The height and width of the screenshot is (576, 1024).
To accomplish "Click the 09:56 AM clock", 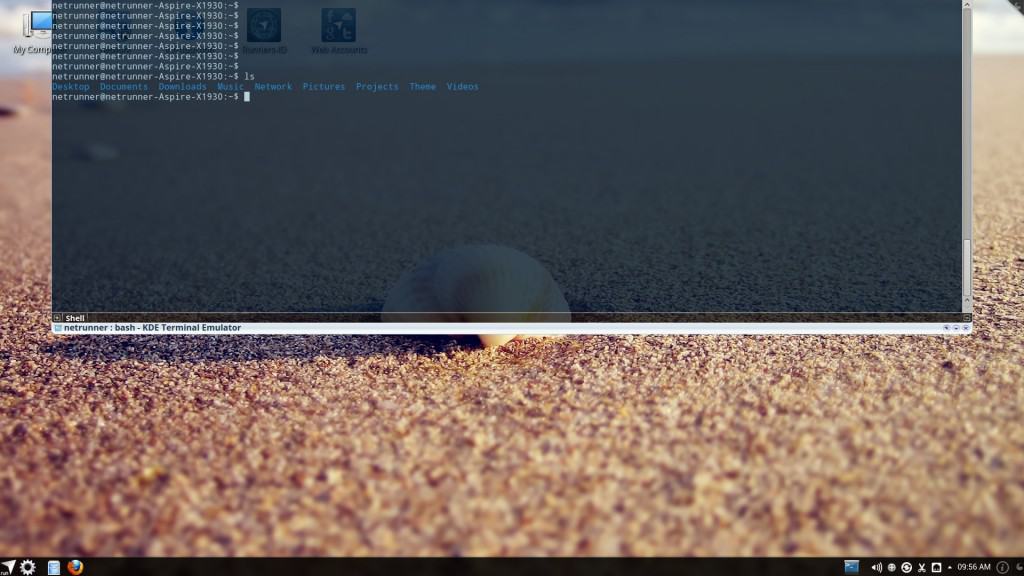I will 974,567.
